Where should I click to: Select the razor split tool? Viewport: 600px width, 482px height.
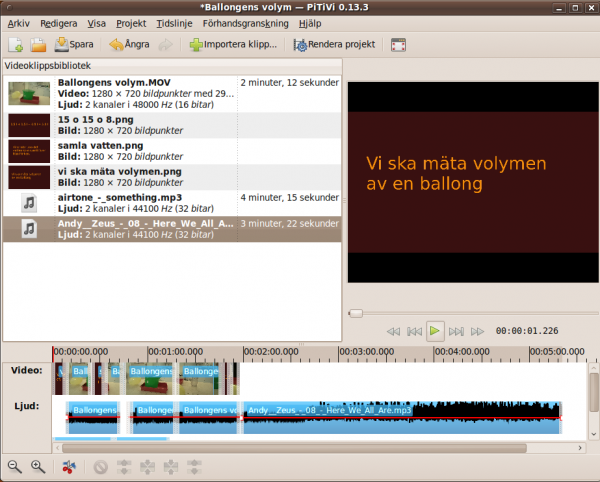click(68, 466)
